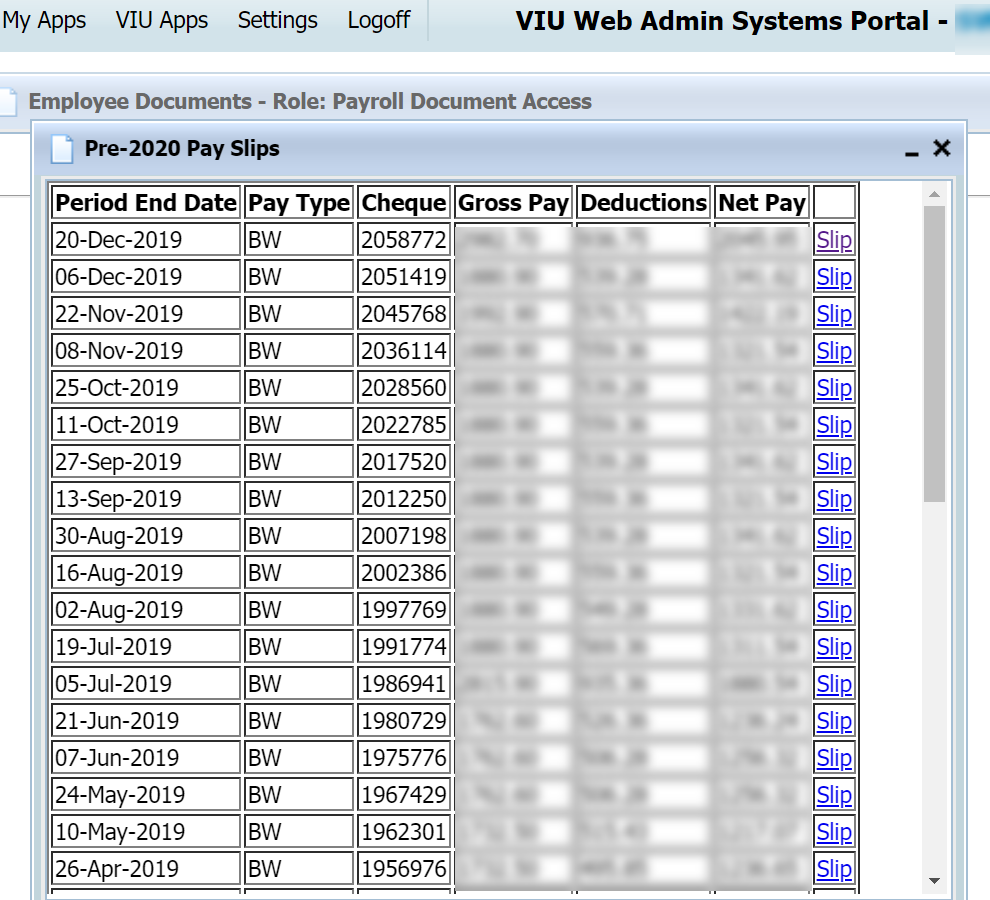Click the Period End Date column header
Image resolution: width=990 pixels, height=900 pixels.
(x=145, y=202)
